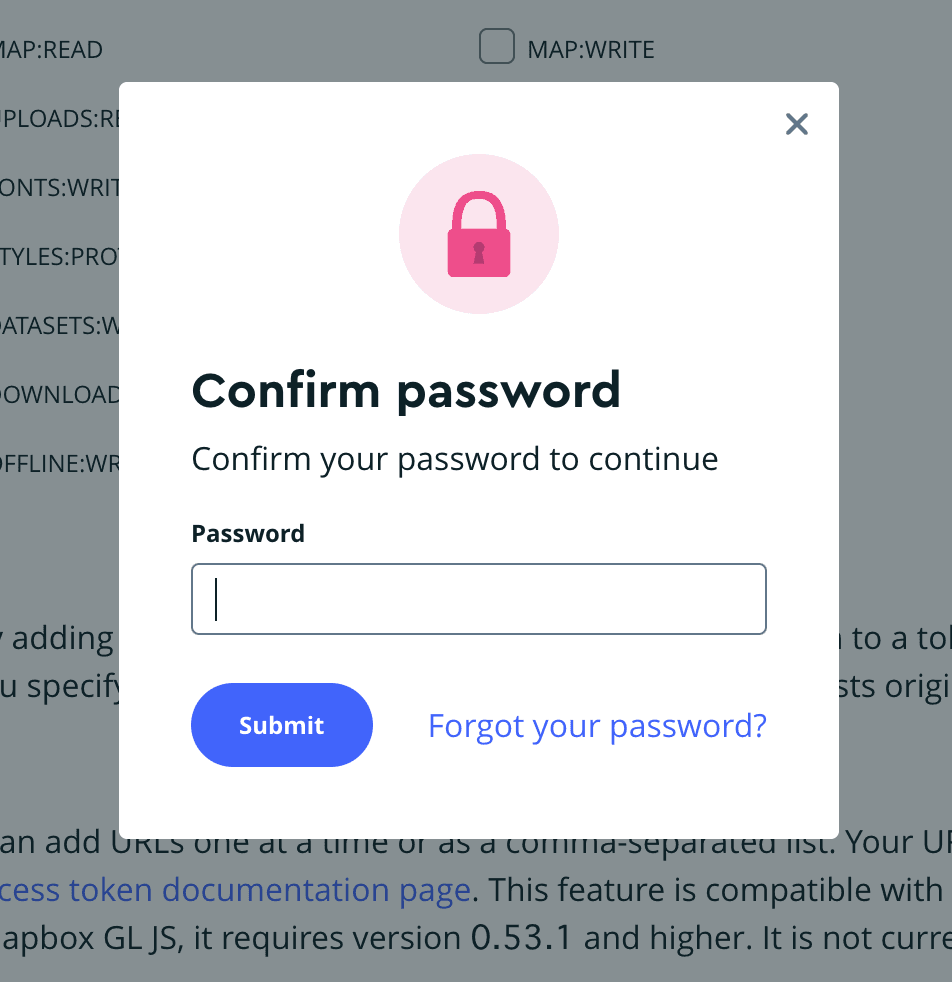952x982 pixels.
Task: Select the partially hidden OFFLINE scope label
Action: tap(60, 463)
